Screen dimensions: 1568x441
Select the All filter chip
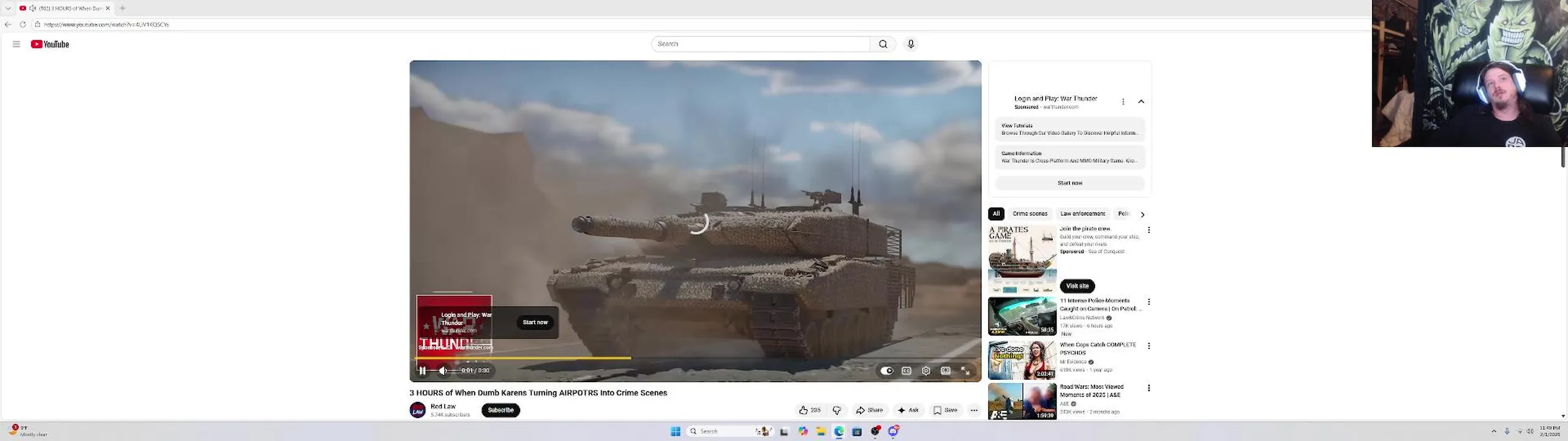pos(996,214)
